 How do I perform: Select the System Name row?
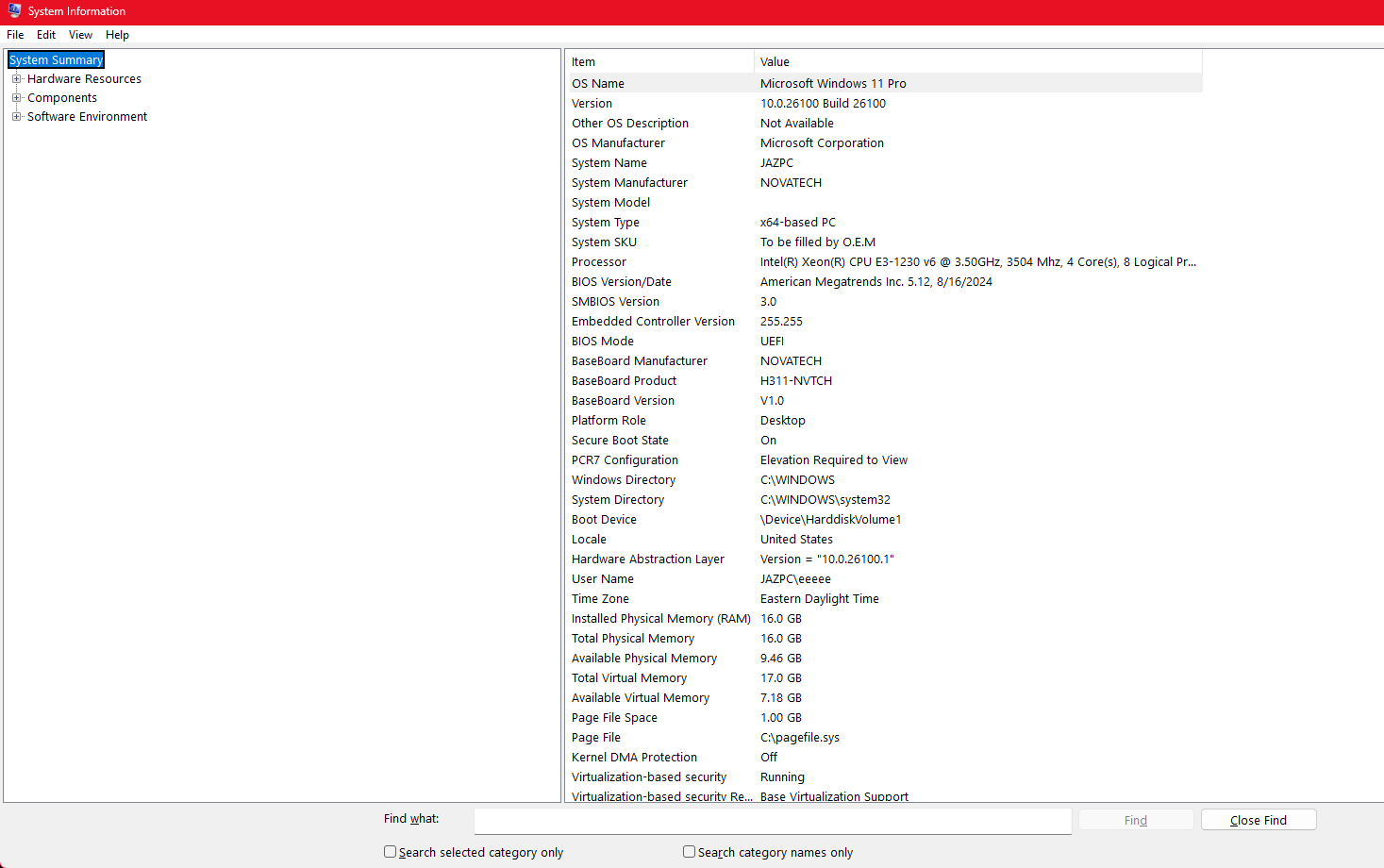click(886, 162)
